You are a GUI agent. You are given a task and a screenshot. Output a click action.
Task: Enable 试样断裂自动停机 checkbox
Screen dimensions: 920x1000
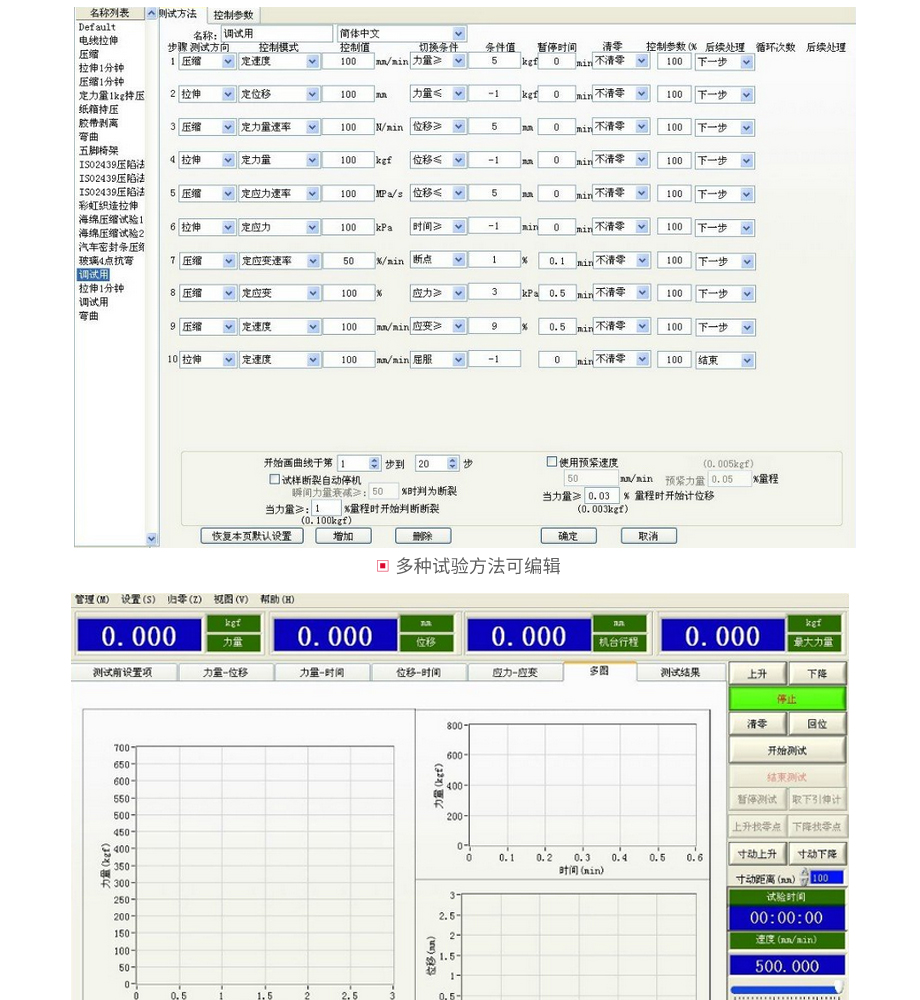pyautogui.click(x=275, y=480)
